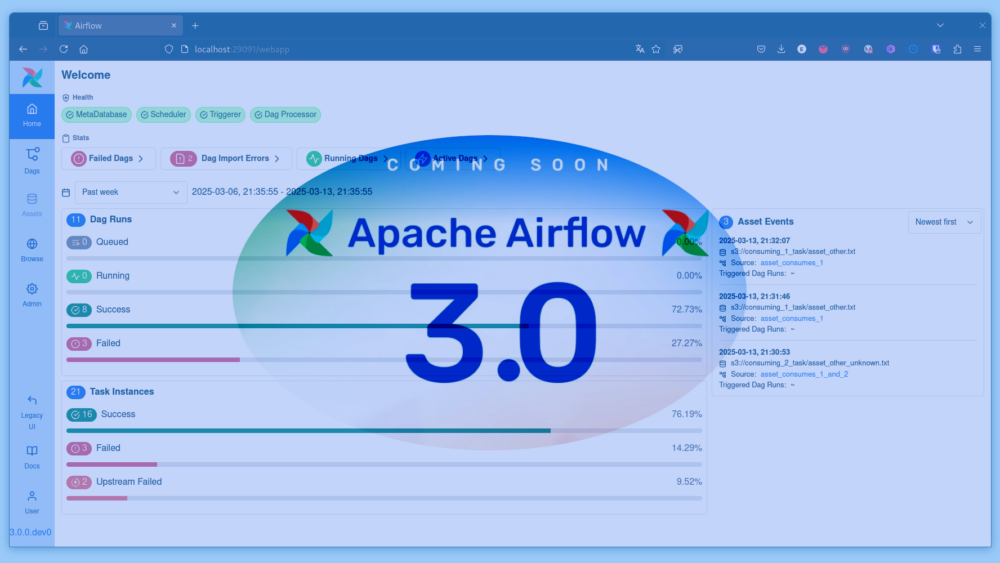1000x563 pixels.
Task: Click the Dag Runs heading
Action: tap(111, 219)
